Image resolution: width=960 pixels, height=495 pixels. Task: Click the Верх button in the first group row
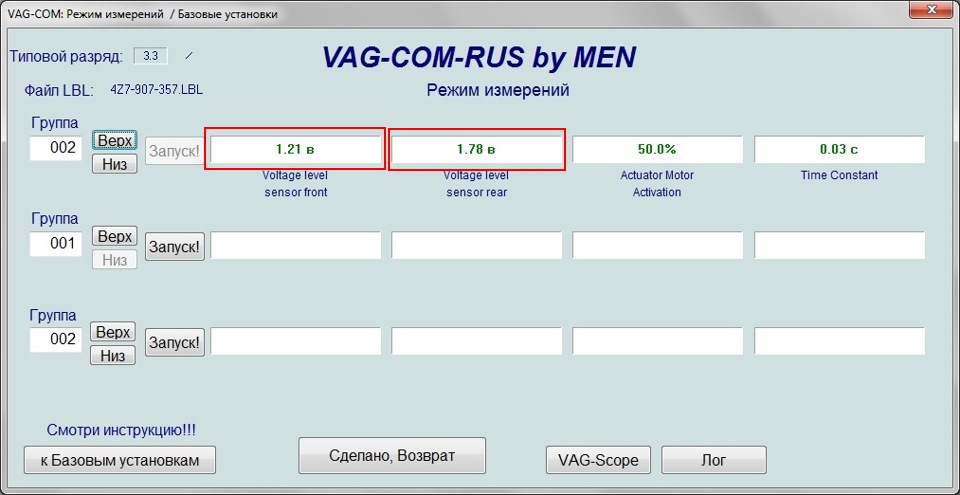115,141
